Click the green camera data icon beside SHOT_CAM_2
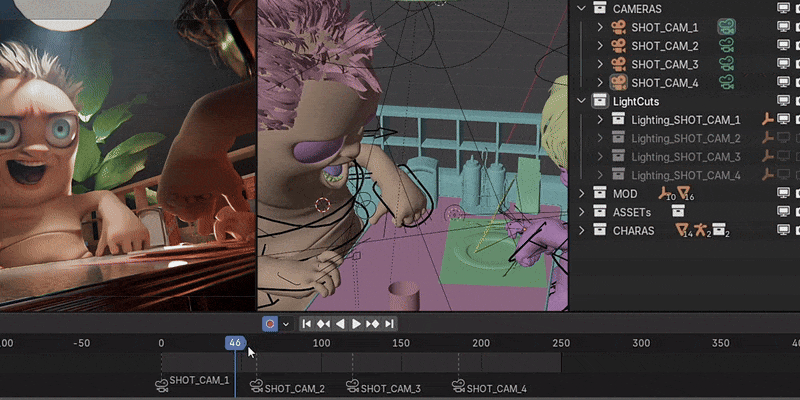This screenshot has width=800, height=400. [x=727, y=46]
